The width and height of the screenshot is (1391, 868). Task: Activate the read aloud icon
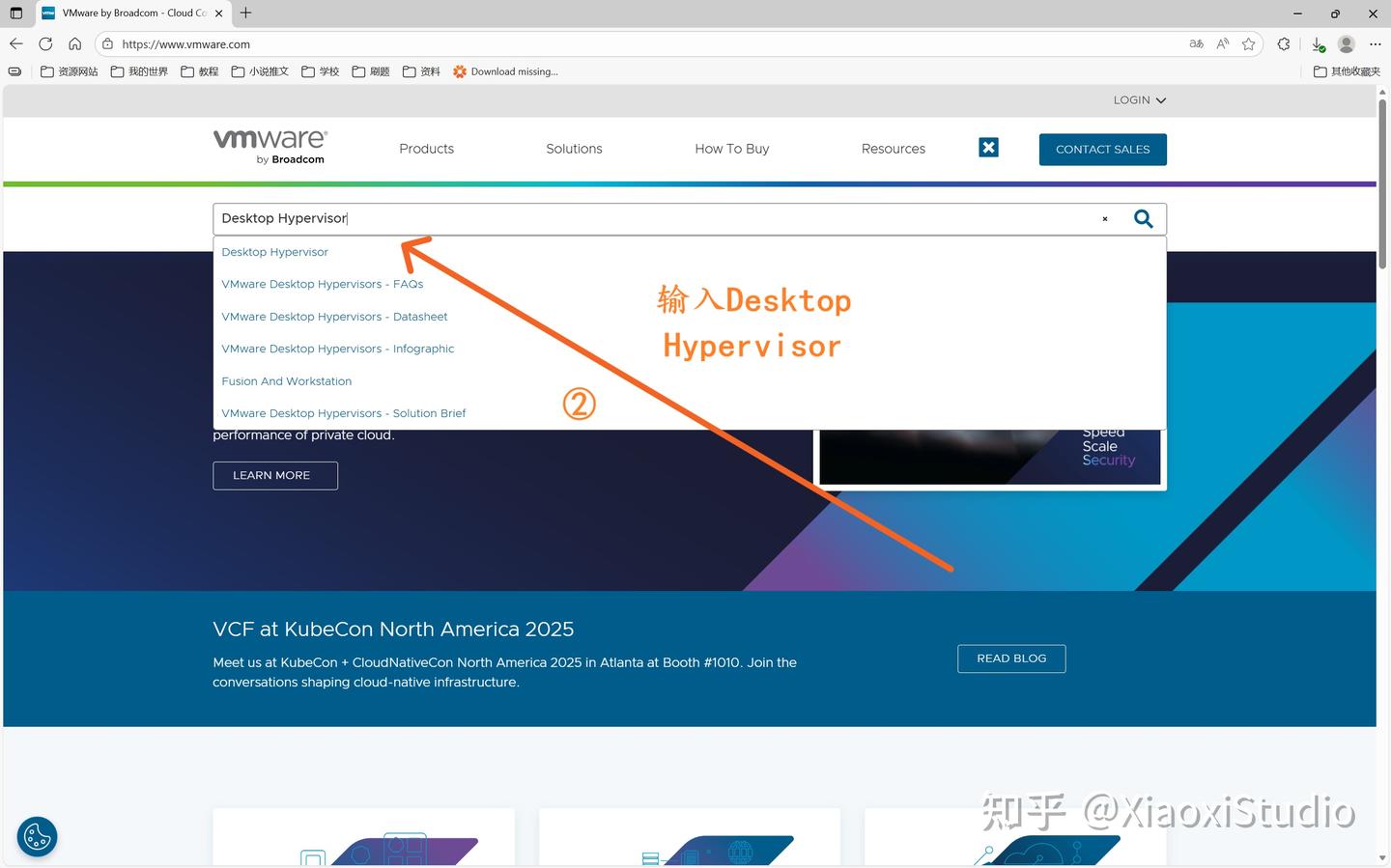(x=1223, y=43)
